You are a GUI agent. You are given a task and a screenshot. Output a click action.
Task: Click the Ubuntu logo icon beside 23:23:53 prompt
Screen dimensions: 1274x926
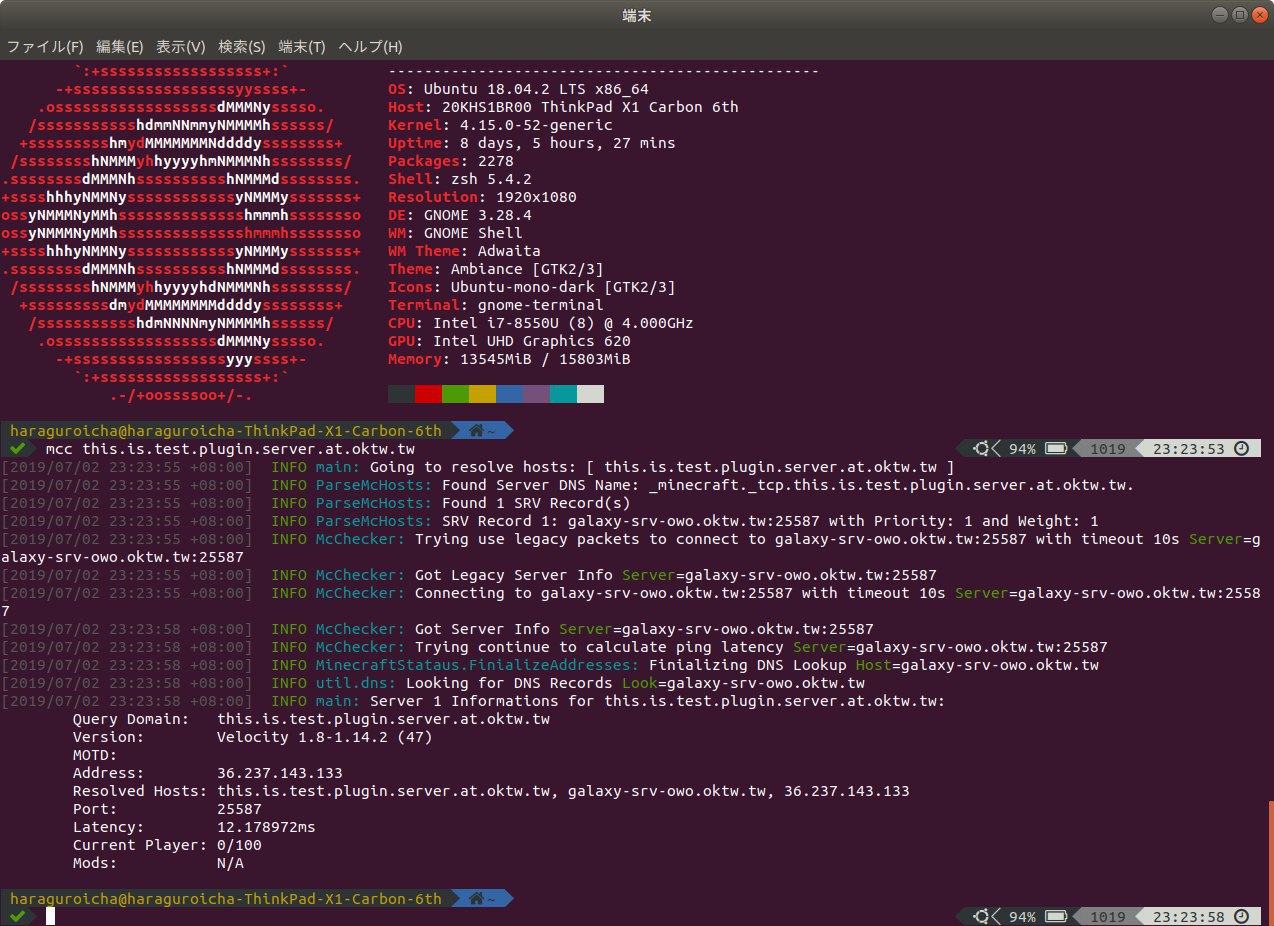pyautogui.click(x=981, y=449)
